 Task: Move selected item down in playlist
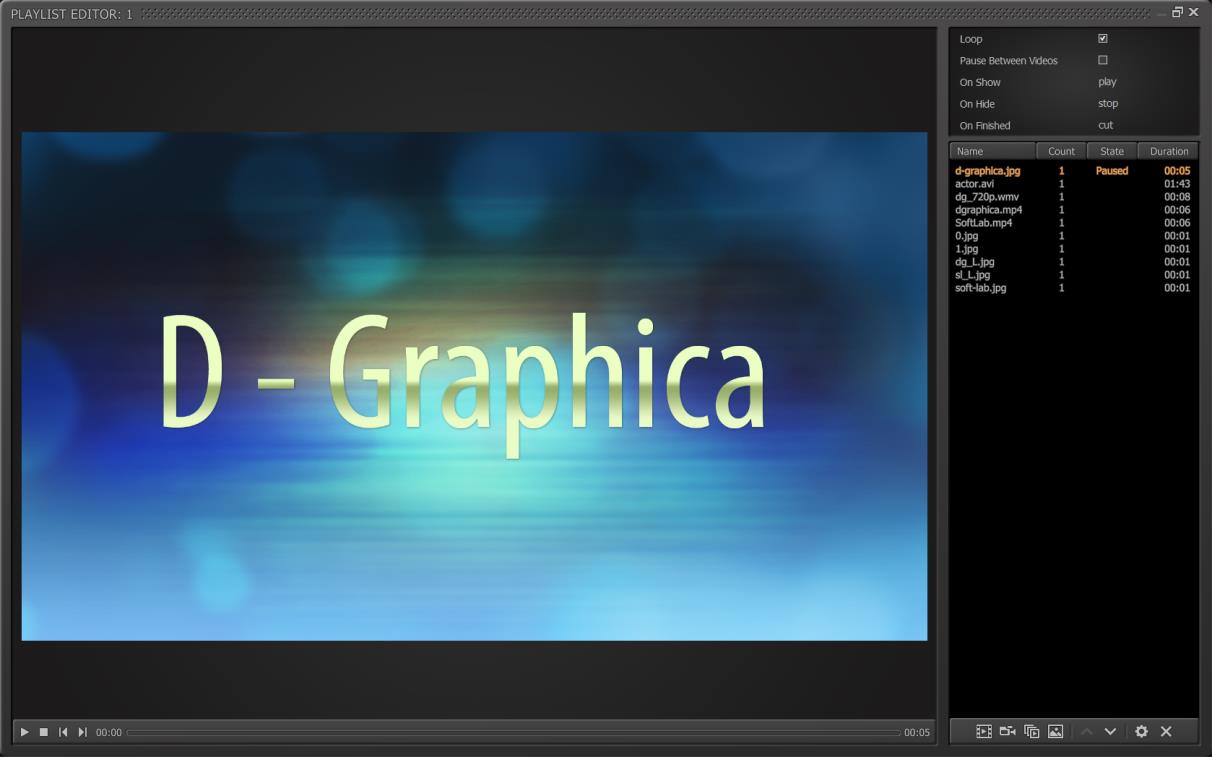coord(1110,732)
